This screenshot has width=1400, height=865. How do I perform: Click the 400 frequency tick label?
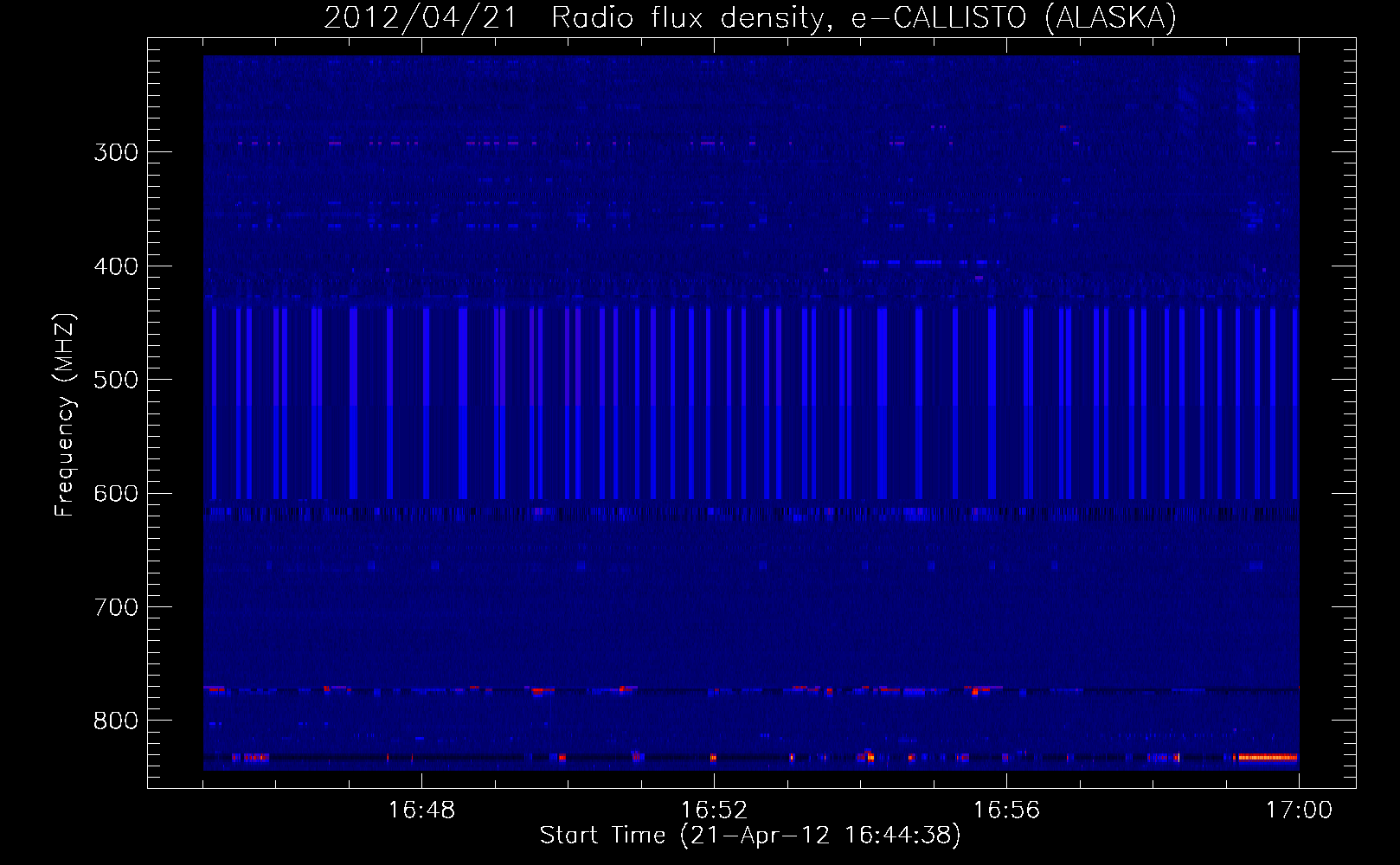[116, 266]
